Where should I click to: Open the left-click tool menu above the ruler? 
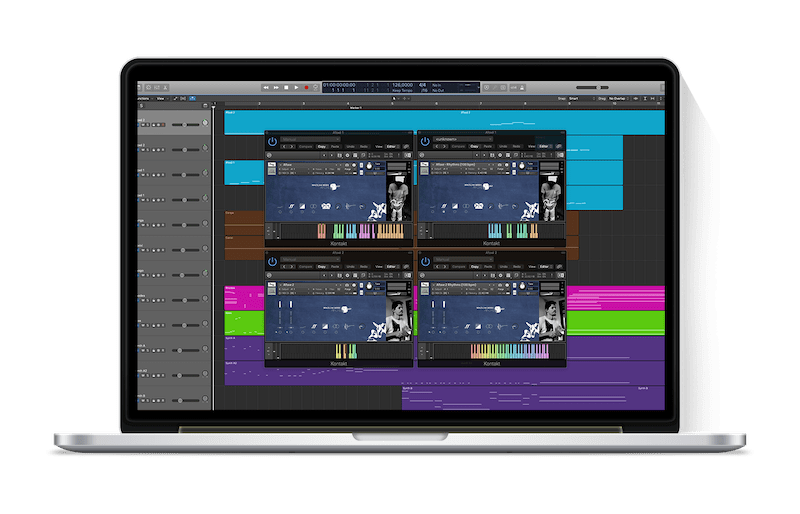(x=395, y=98)
